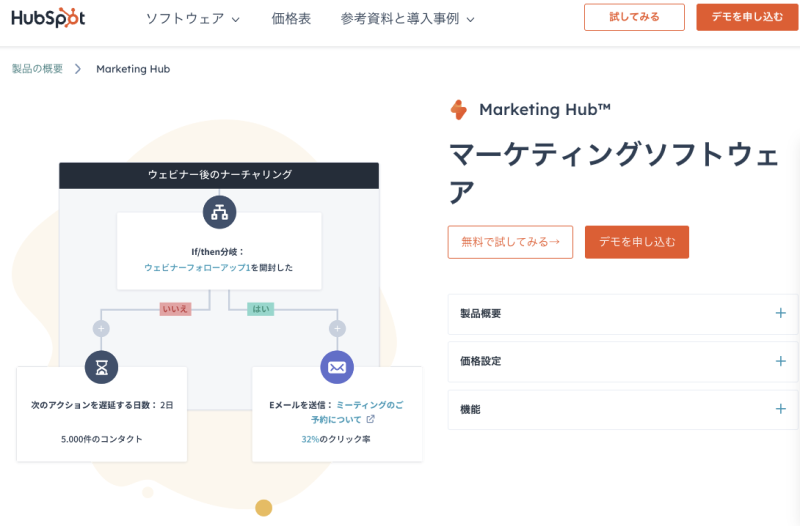800x526 pixels.
Task: Click the Marketing Hub™ title text
Action: 544,110
